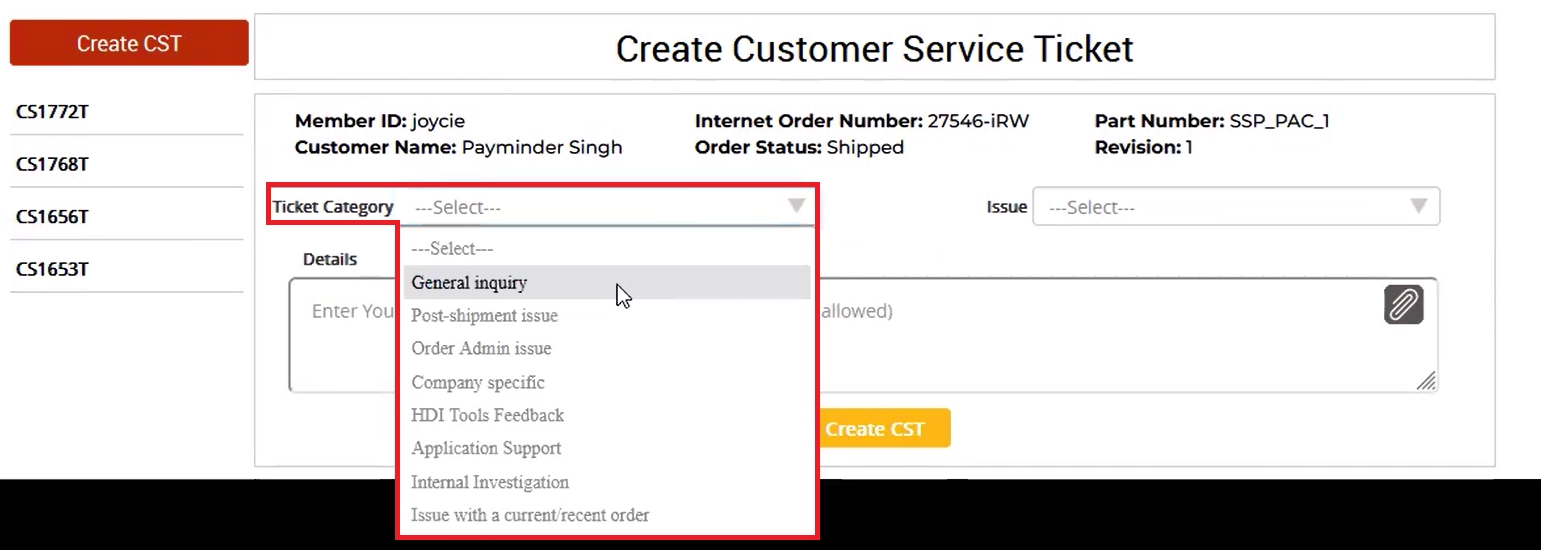This screenshot has height=550, width=1541.
Task: Click the Member ID joycie value
Action: [x=437, y=122]
